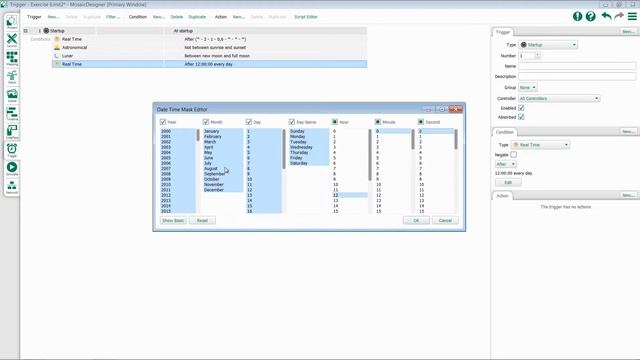Toggle the Day checkbox in mask editor
Screen dimensions: 640x360
point(249,122)
